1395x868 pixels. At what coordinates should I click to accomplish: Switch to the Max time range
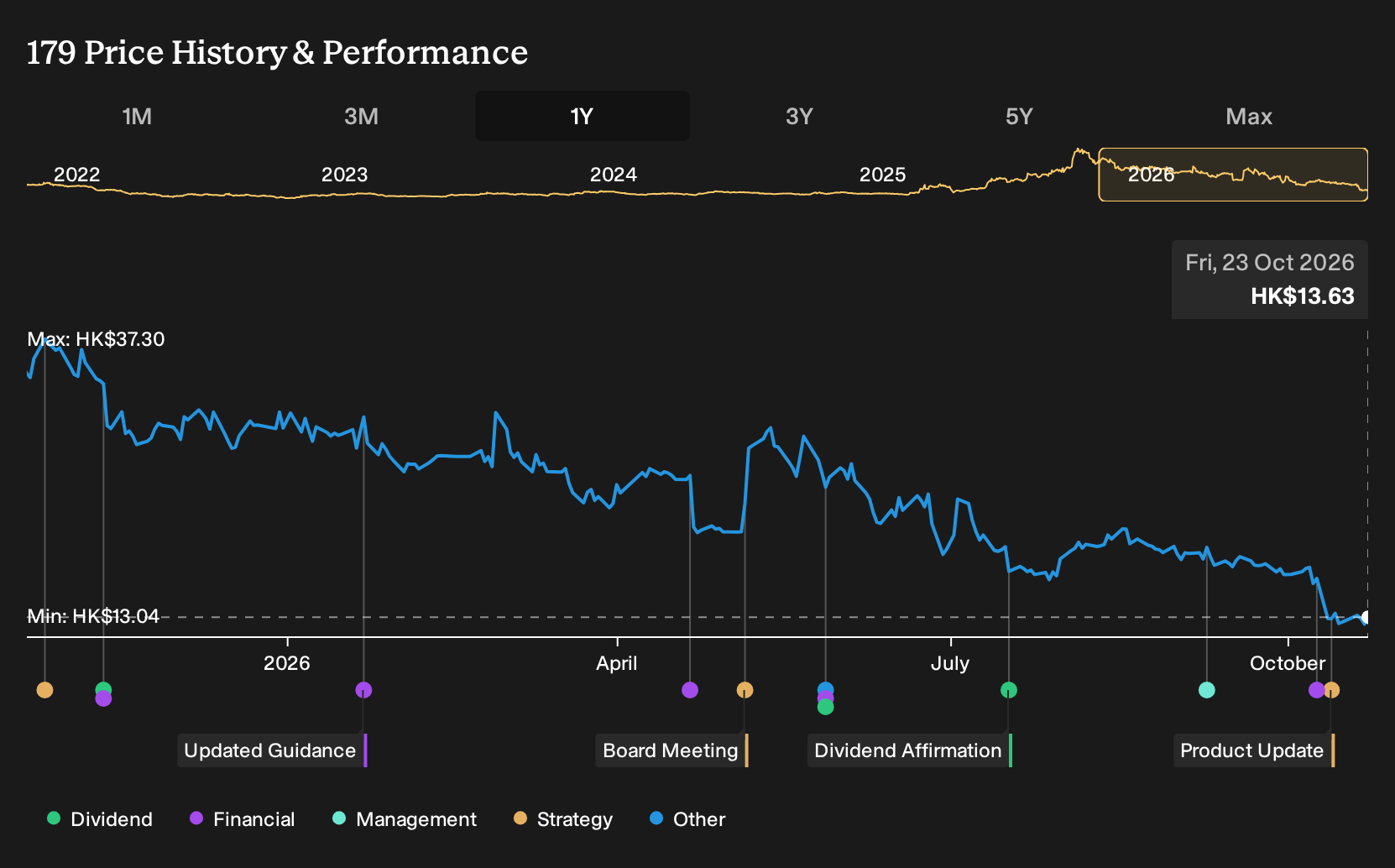[1249, 116]
